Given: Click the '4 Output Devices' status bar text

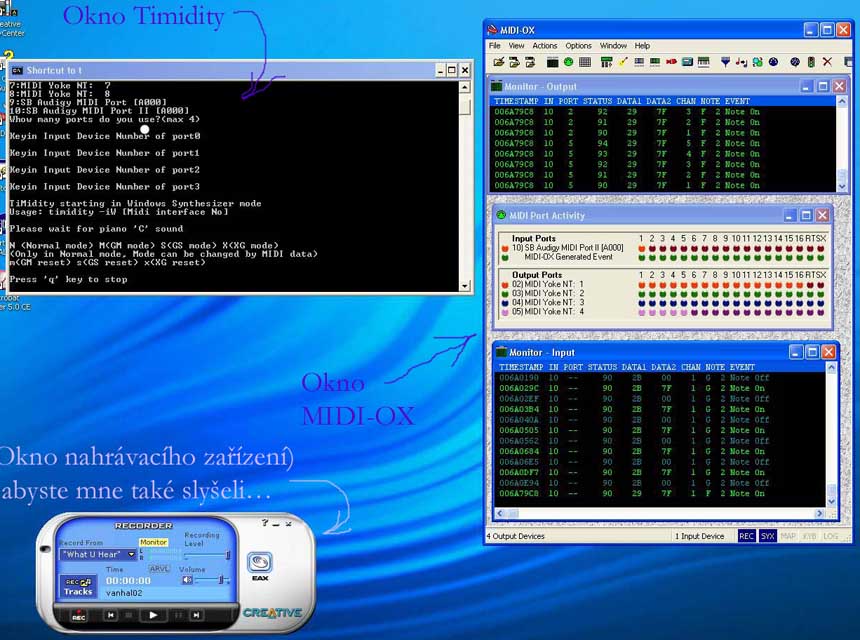Looking at the screenshot, I should [x=516, y=536].
